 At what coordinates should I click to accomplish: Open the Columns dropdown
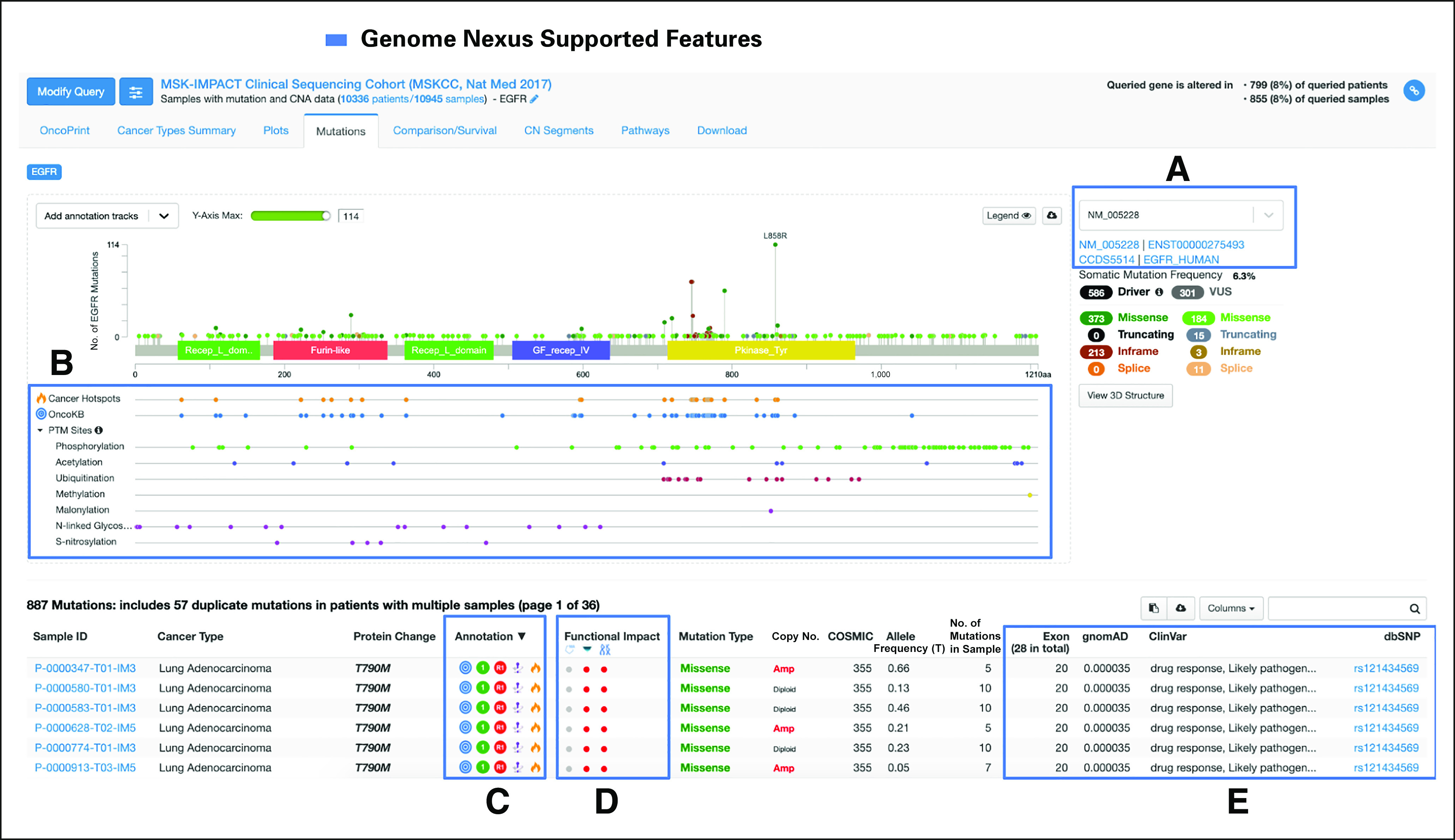pos(1231,608)
